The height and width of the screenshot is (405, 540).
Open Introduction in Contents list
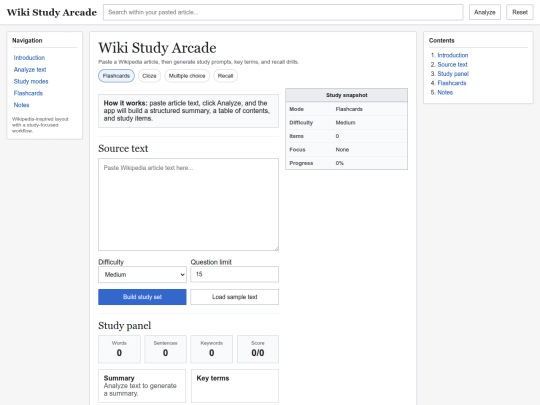tap(453, 55)
